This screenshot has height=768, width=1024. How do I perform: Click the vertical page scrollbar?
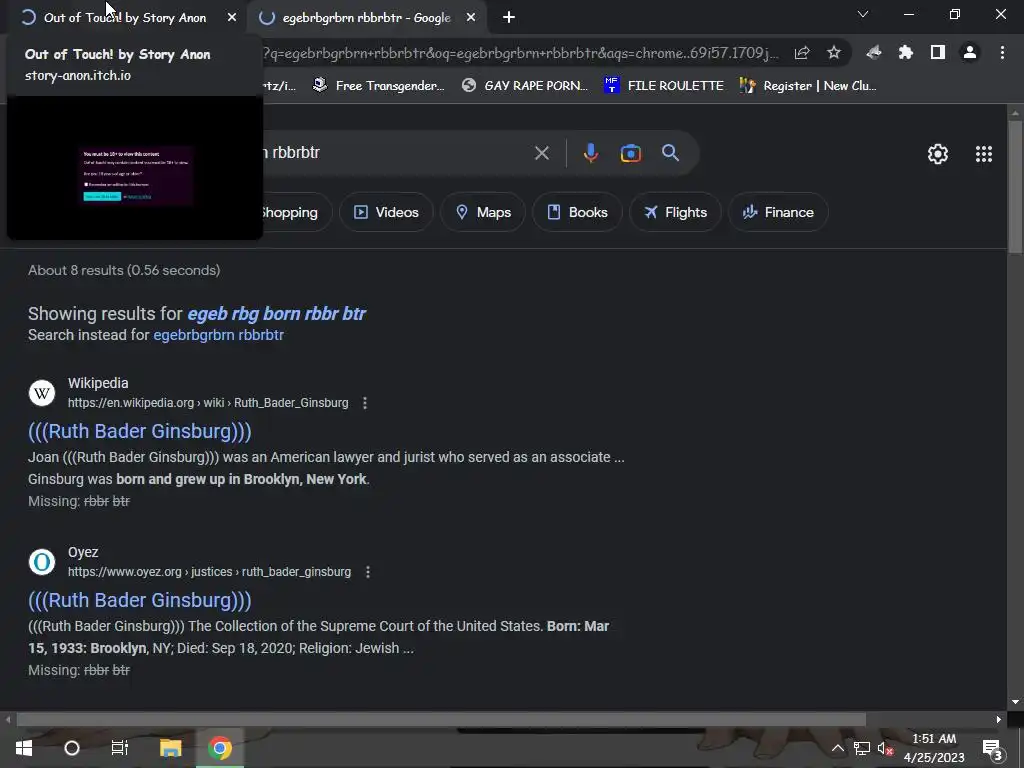(1015, 186)
